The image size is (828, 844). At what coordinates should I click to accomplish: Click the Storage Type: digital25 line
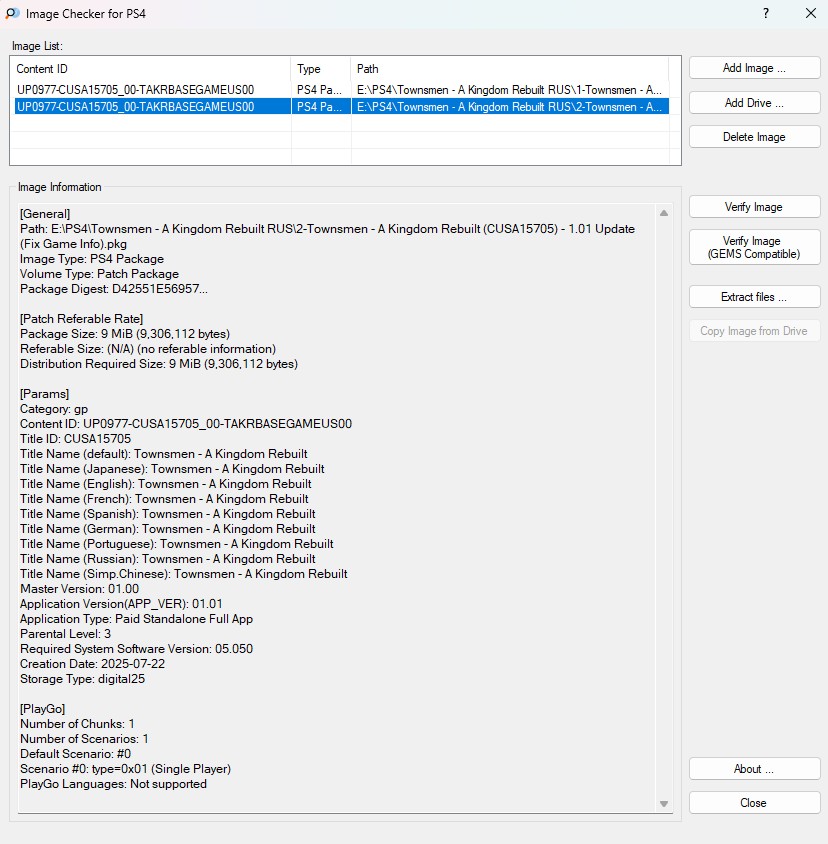(82, 679)
